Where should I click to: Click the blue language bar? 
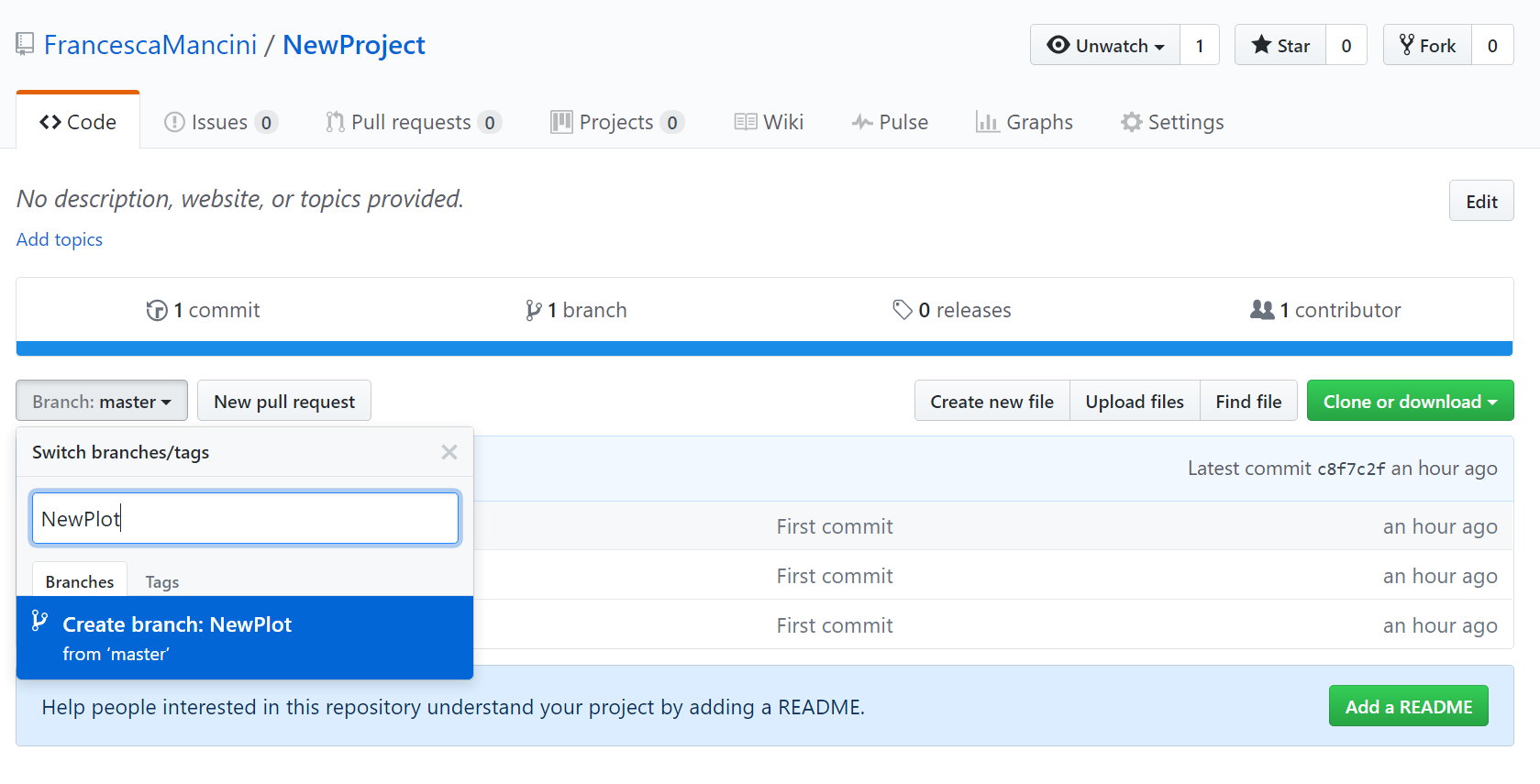point(764,348)
